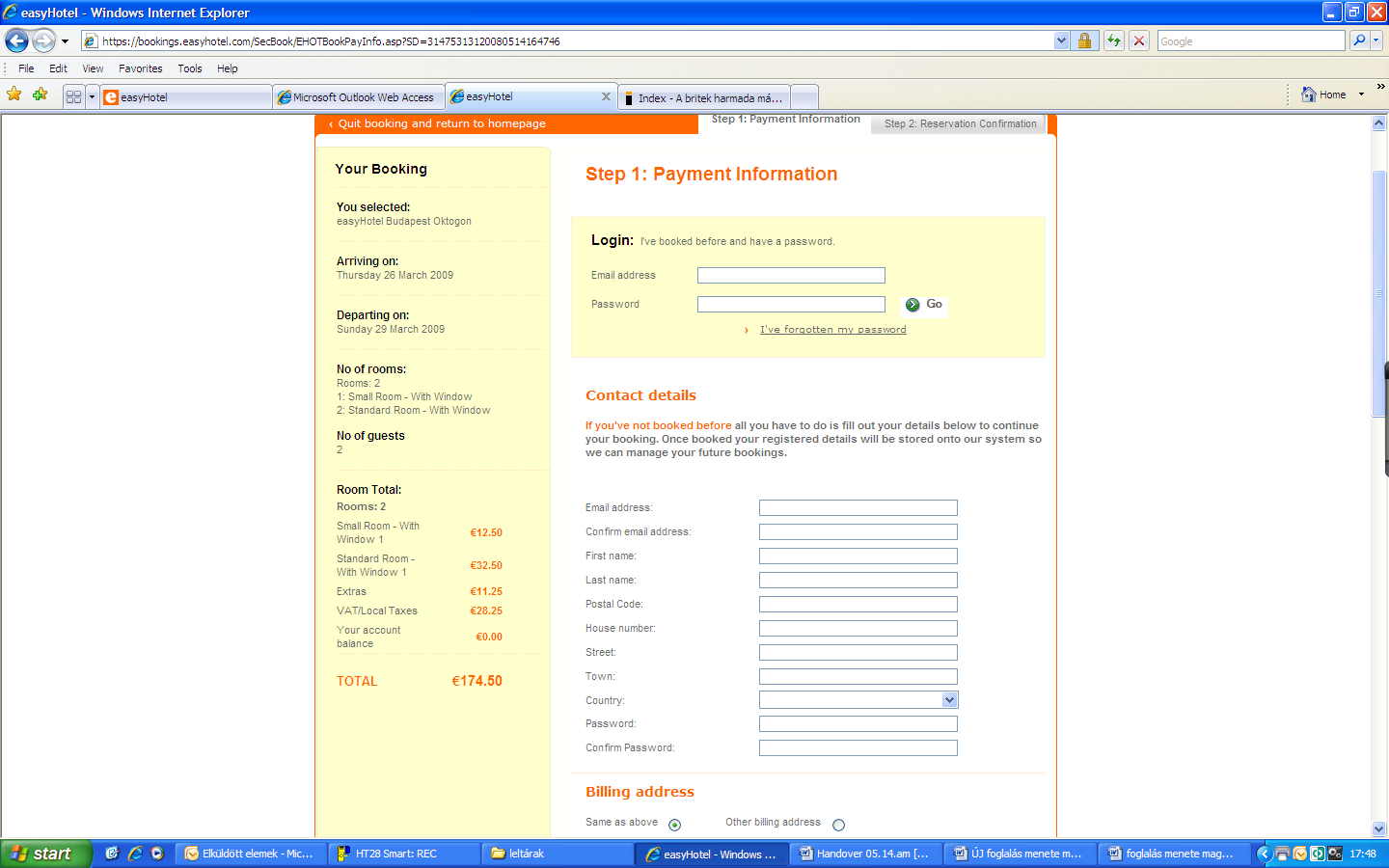This screenshot has height=868, width=1389.
Task: Click the page scrollbar up arrow
Action: tap(1379, 123)
